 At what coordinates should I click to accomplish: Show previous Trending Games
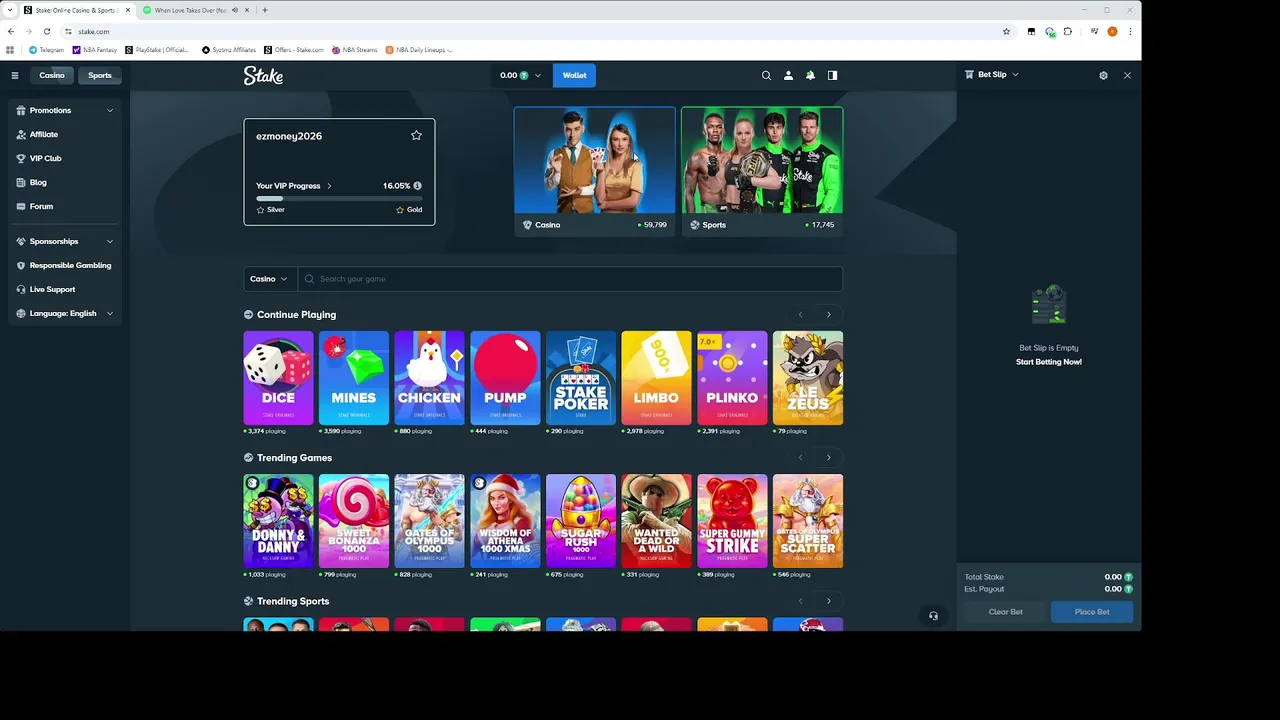(800, 457)
